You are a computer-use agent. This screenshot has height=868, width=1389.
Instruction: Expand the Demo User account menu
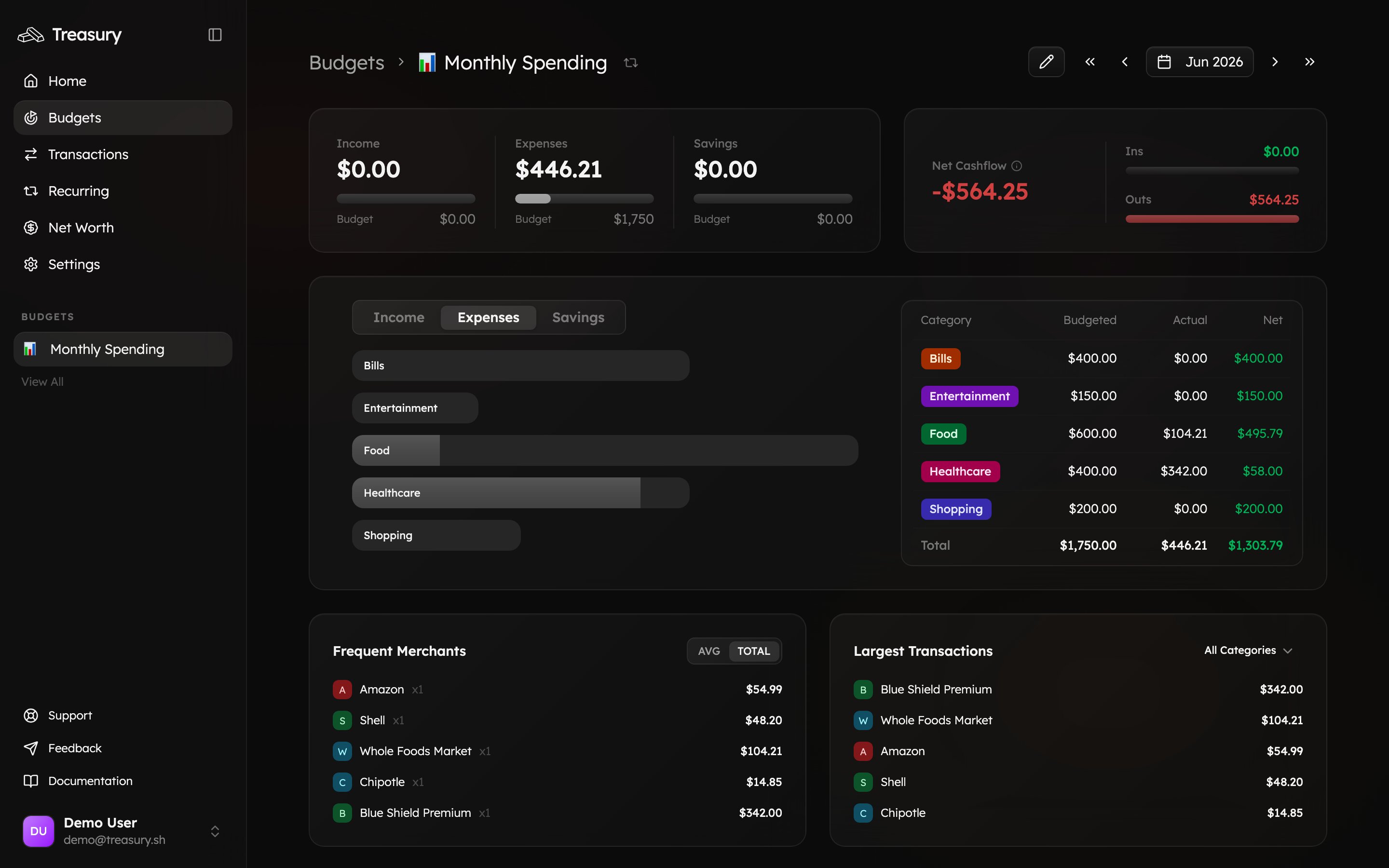point(215,831)
